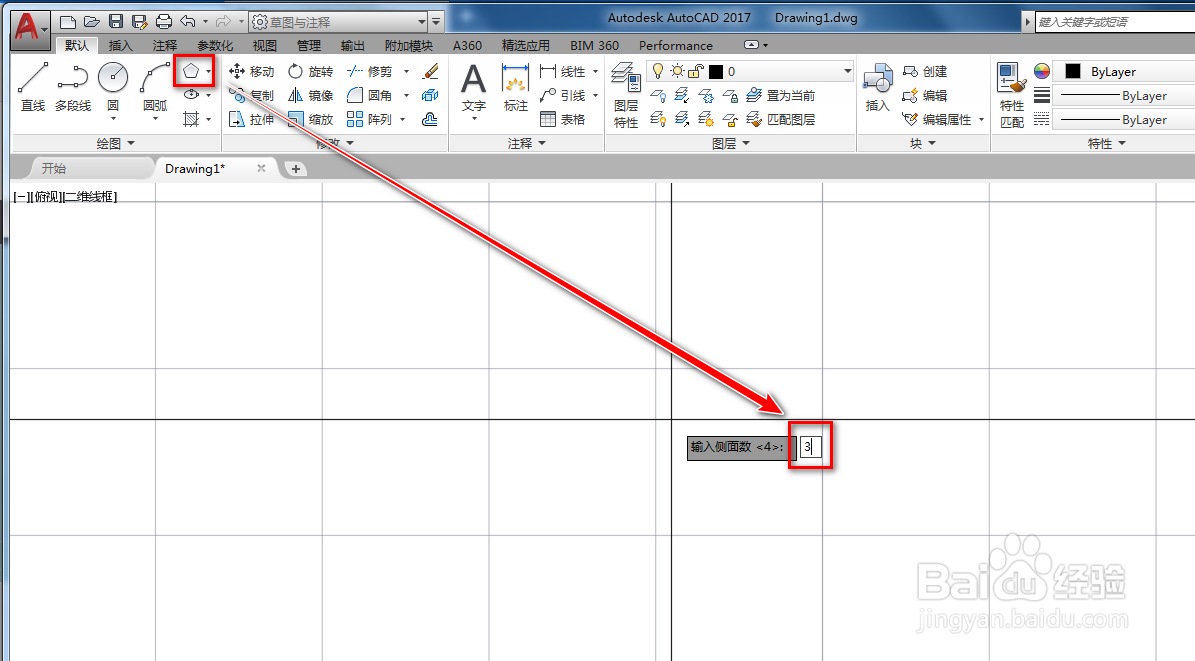Open the 插入 ribbon tab
Image resolution: width=1195 pixels, height=661 pixels.
click(120, 46)
